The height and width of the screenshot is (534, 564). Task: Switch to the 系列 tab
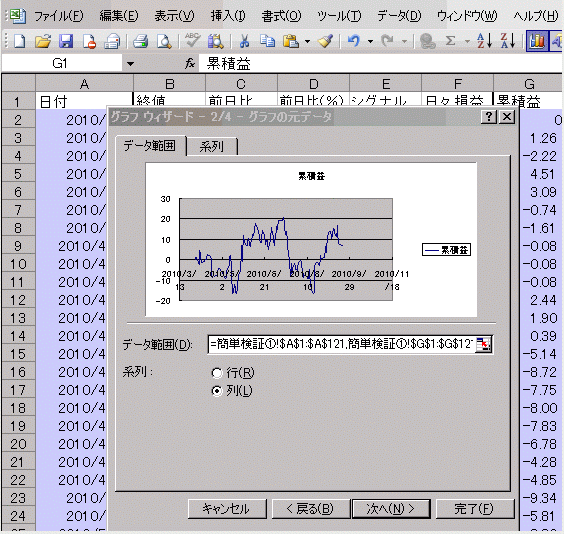pos(212,146)
